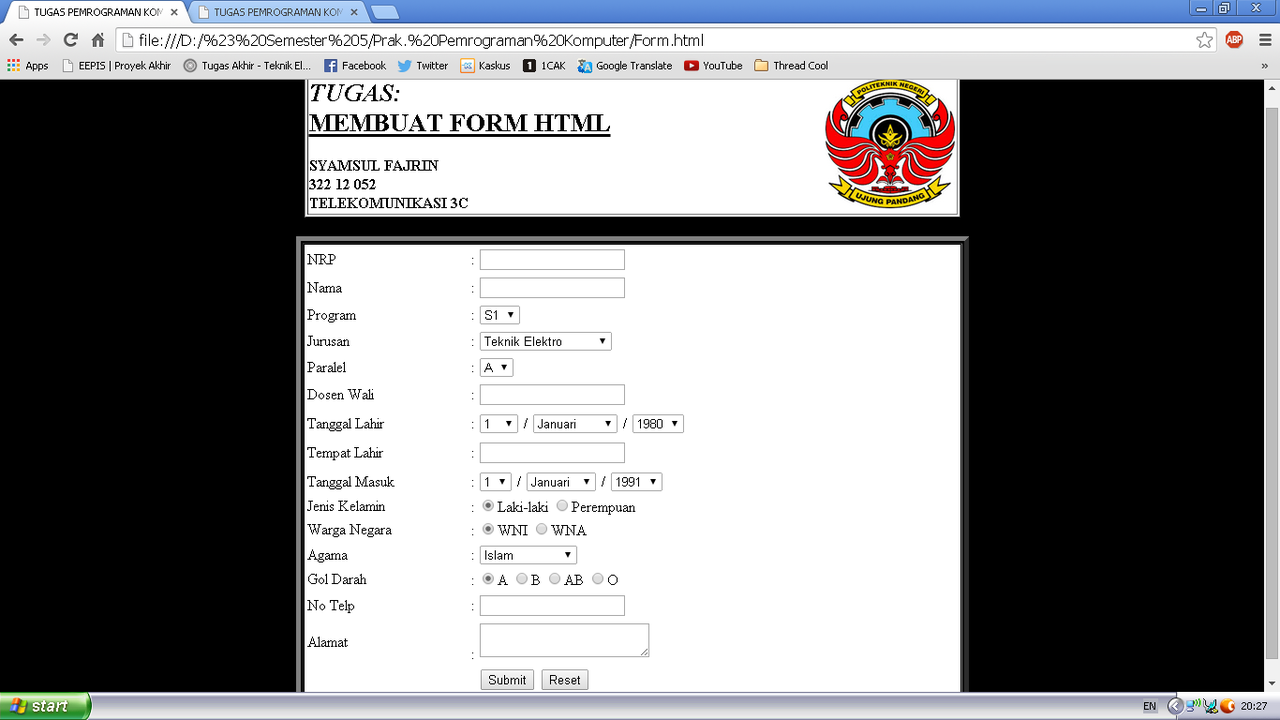This screenshot has width=1280, height=720.
Task: Select blood type A radio button
Action: pos(488,578)
